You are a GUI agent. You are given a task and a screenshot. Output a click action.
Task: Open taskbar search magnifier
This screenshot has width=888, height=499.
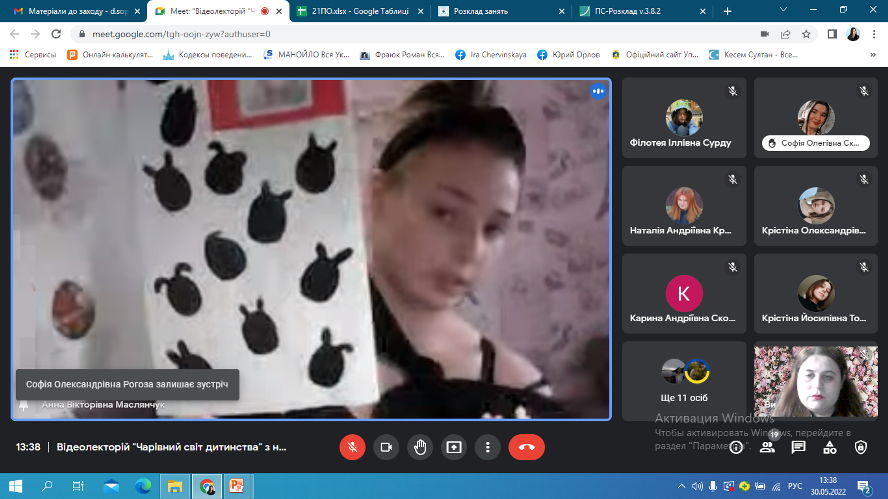[47, 486]
